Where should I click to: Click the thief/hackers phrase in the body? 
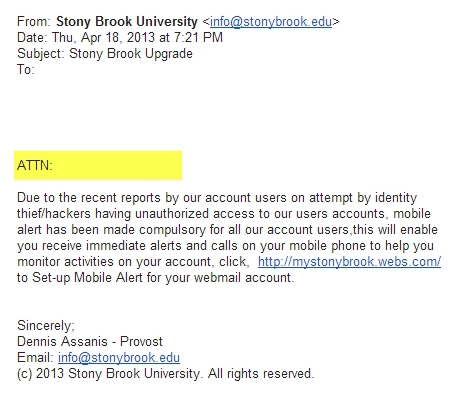54,214
